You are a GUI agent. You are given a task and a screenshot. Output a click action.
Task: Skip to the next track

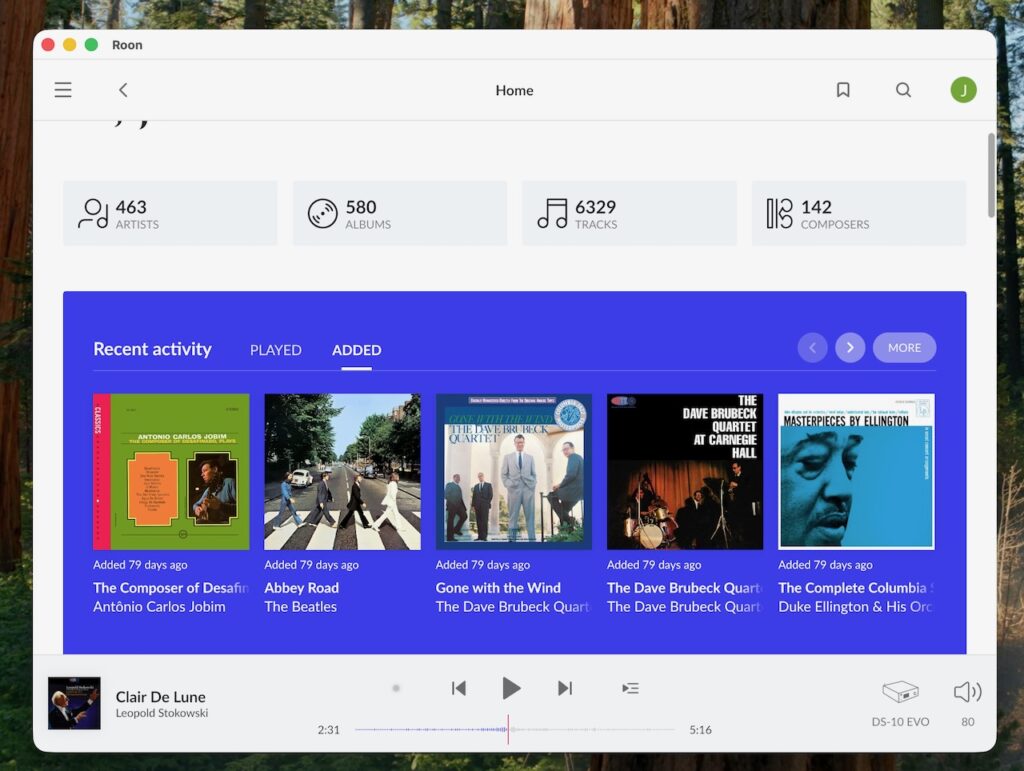pyautogui.click(x=564, y=688)
